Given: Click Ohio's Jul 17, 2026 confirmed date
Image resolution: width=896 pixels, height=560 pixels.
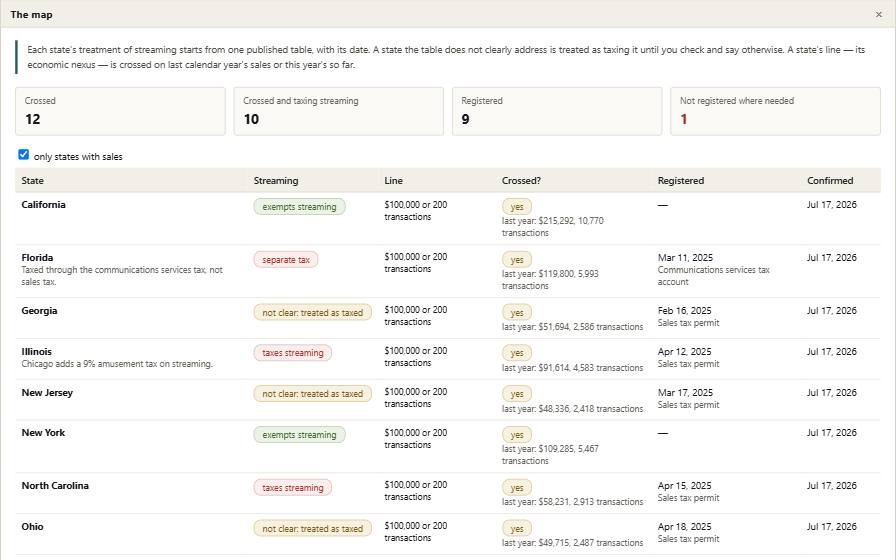Looking at the screenshot, I should pos(831,526).
